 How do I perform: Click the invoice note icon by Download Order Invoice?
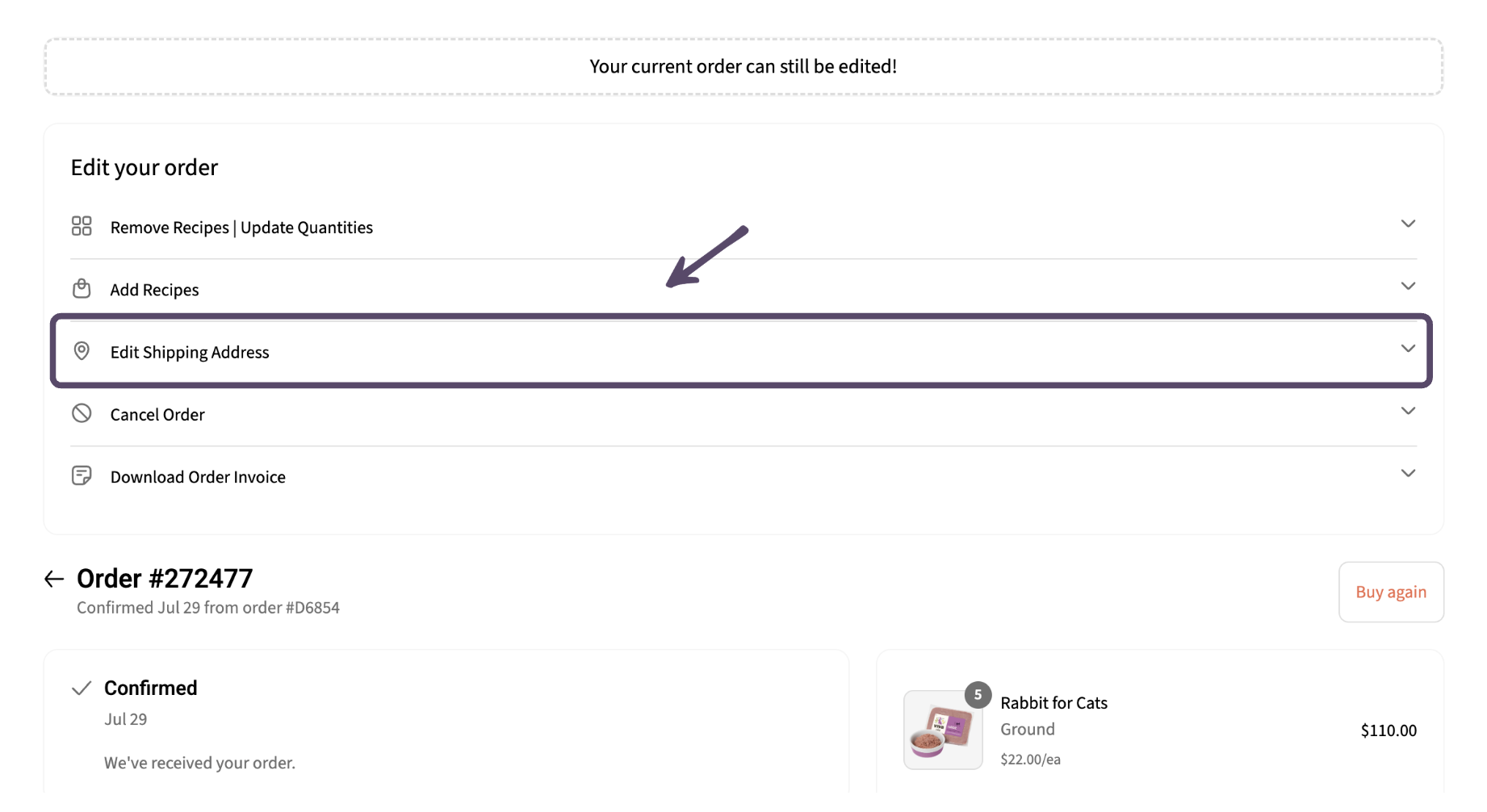coord(82,475)
